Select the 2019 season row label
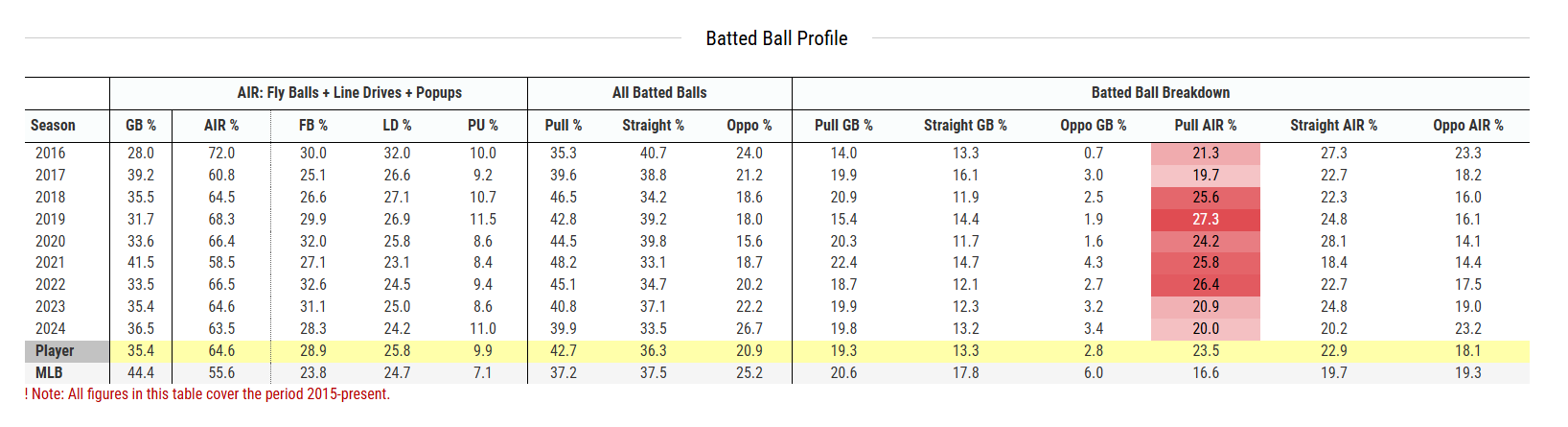The height and width of the screenshot is (427, 1568). 51,219
